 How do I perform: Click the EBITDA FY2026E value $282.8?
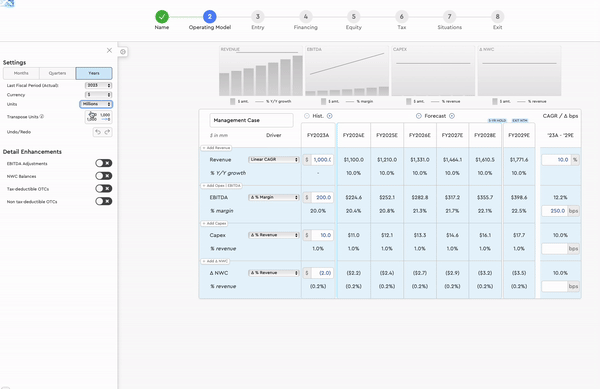pyautogui.click(x=420, y=197)
